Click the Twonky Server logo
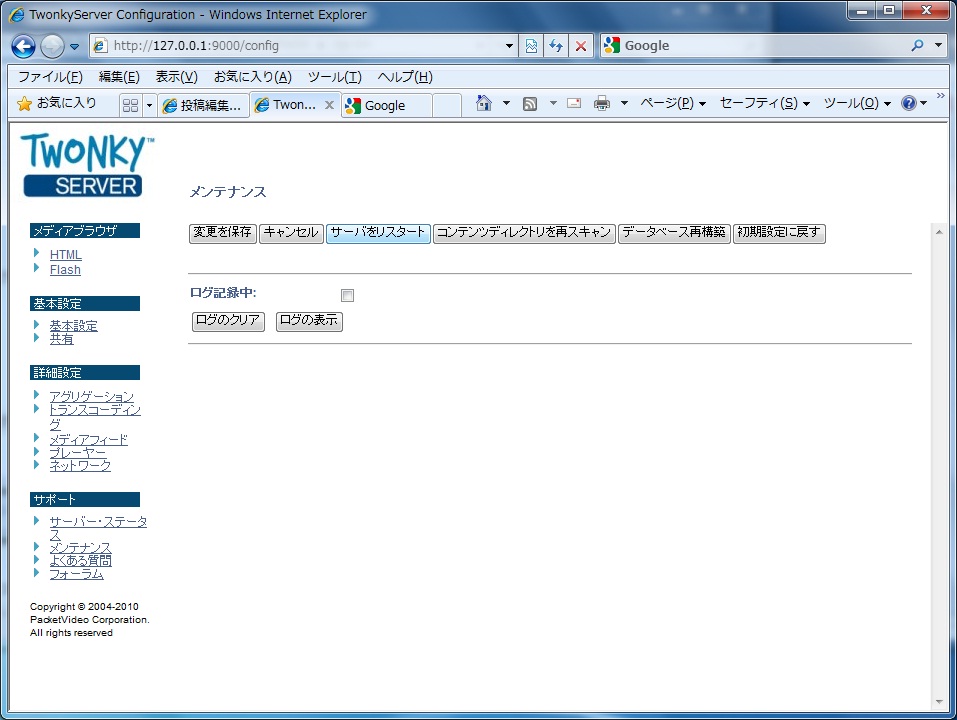The height and width of the screenshot is (720, 957). coord(86,165)
